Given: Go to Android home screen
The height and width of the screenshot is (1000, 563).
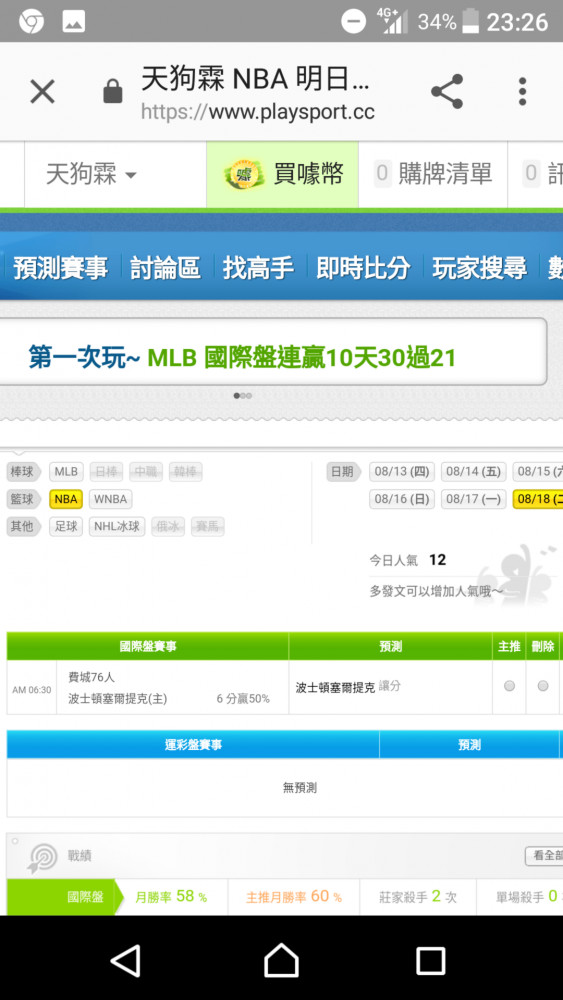Looking at the screenshot, I should point(281,960).
